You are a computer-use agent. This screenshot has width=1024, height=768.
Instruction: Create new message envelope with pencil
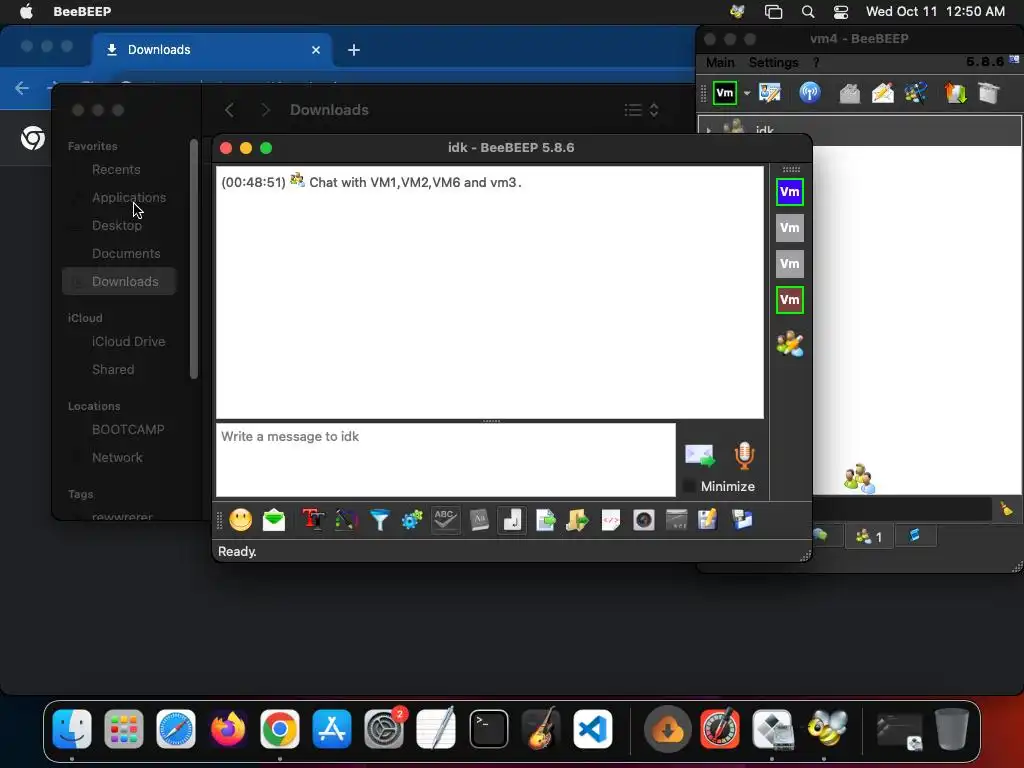882,93
